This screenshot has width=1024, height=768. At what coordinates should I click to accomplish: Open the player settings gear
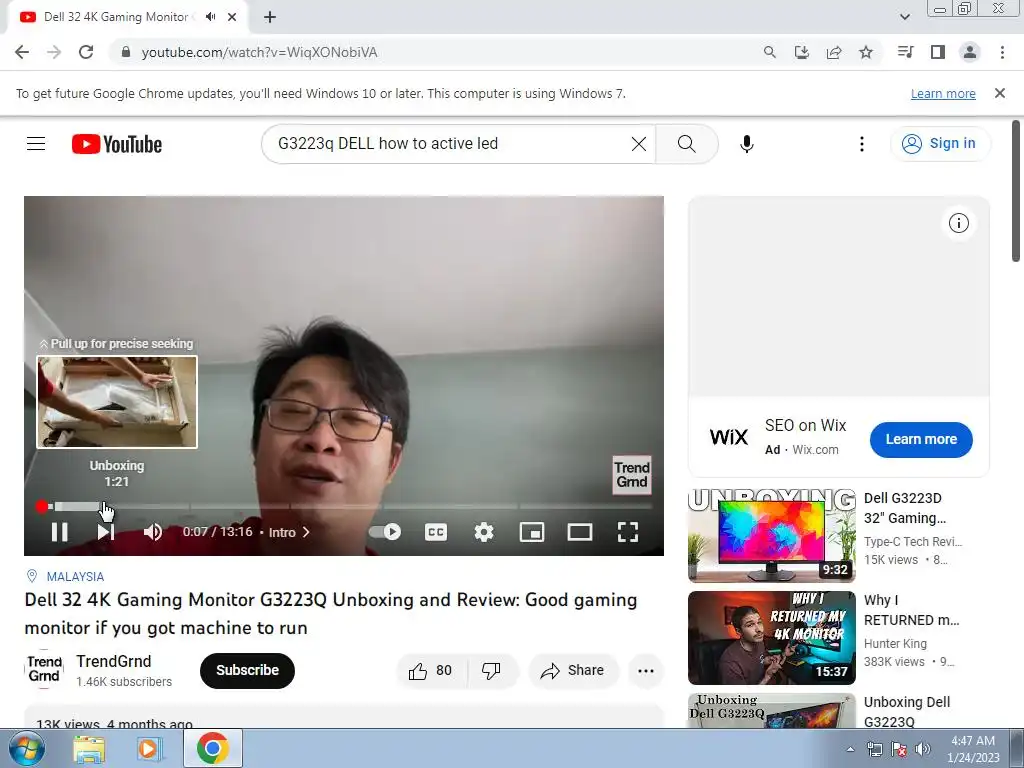point(484,532)
